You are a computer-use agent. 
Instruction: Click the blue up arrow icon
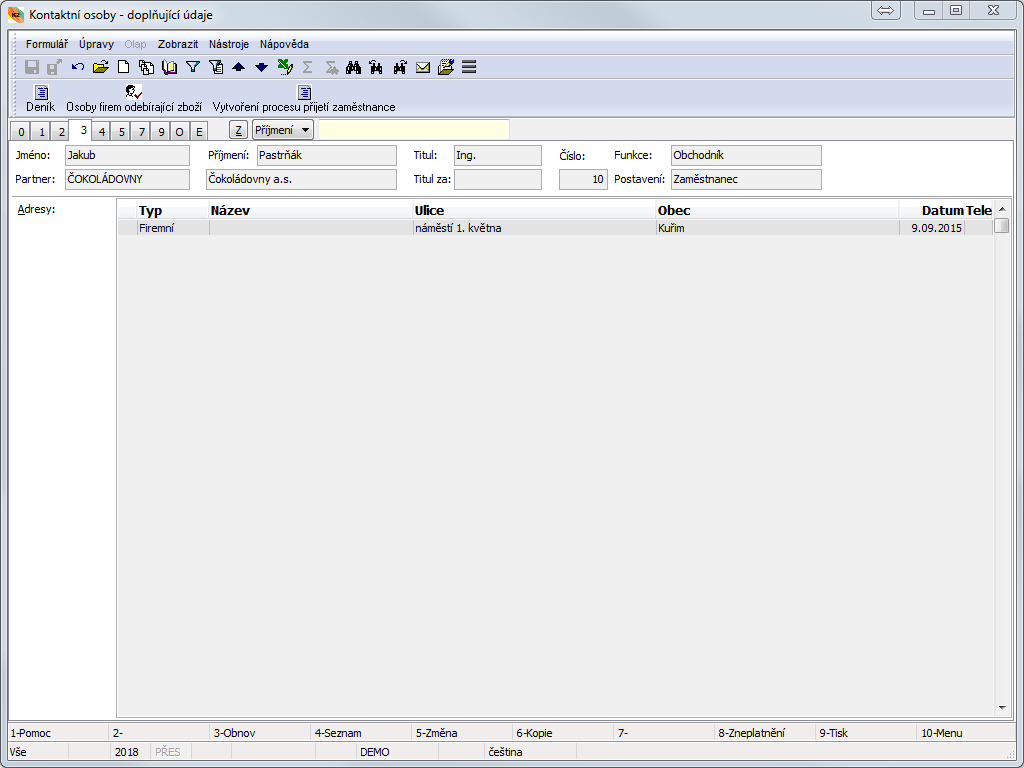click(x=238, y=67)
